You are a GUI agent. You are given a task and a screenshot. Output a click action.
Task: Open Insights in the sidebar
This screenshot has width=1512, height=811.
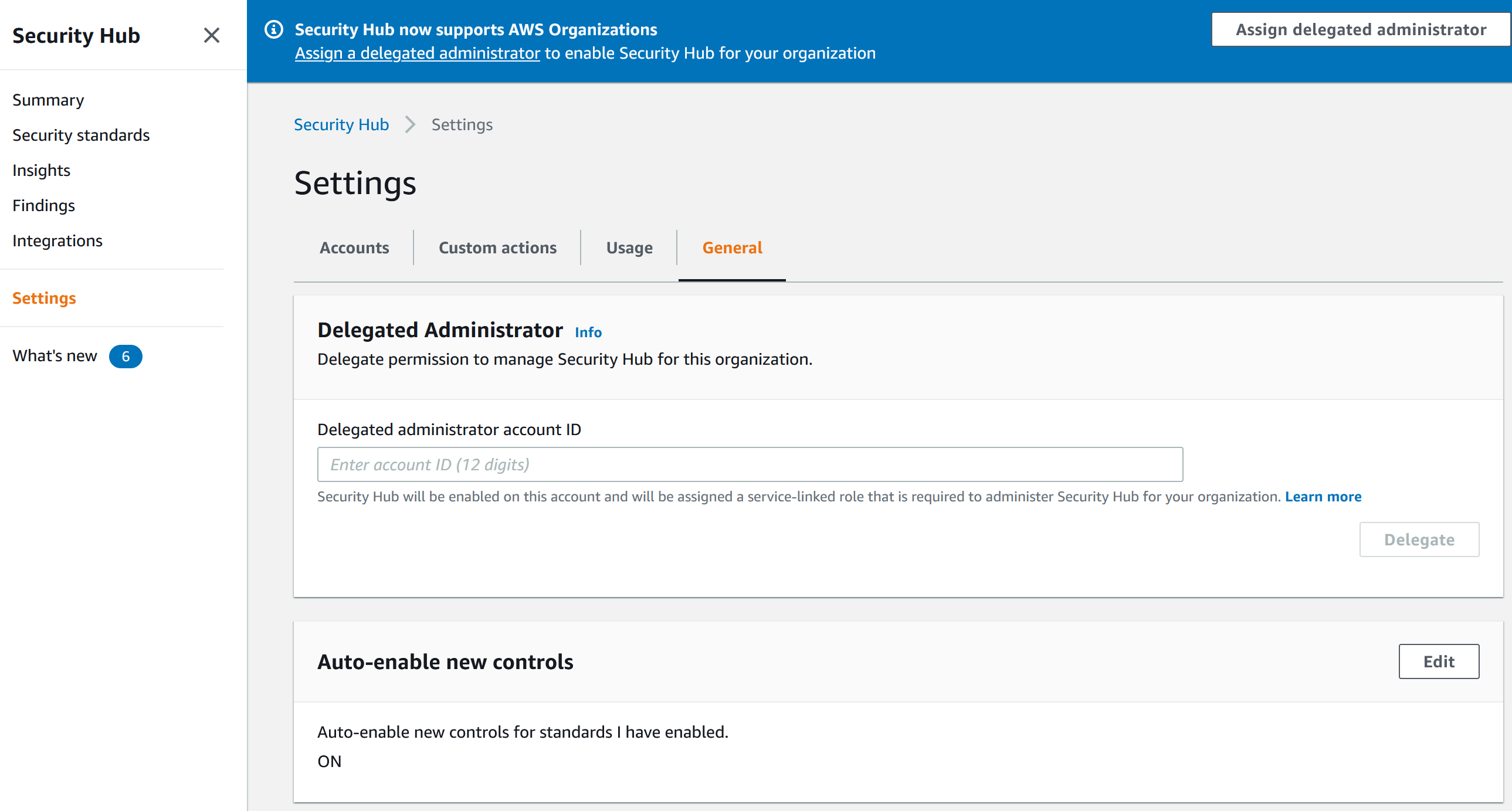[x=41, y=170]
